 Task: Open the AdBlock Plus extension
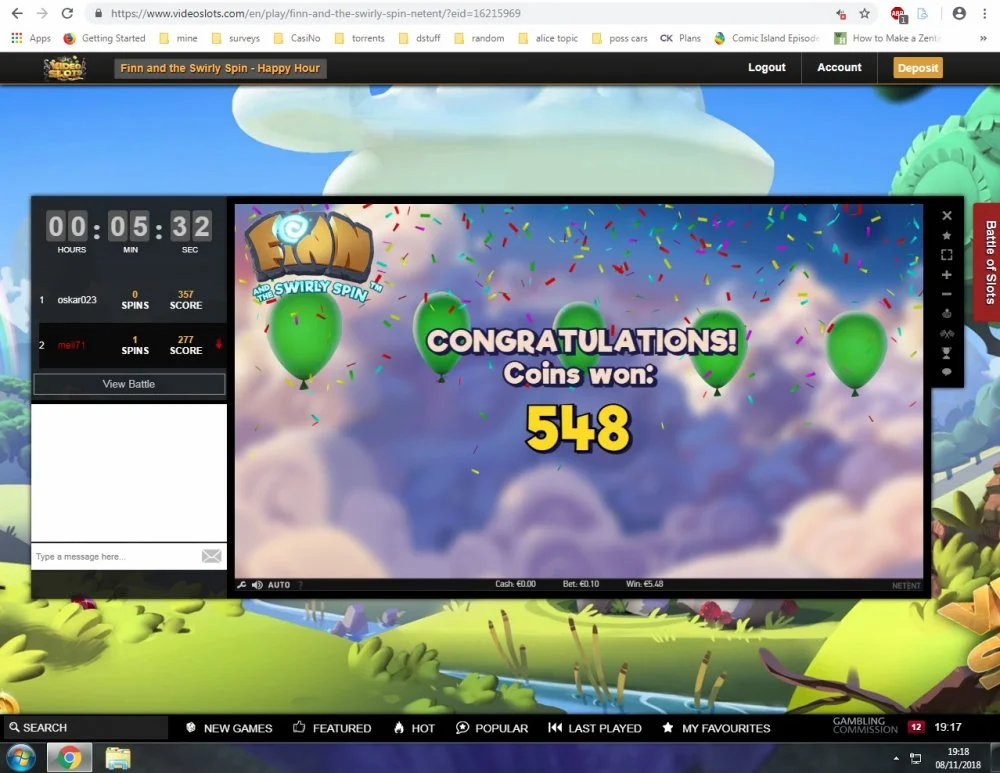pos(898,13)
